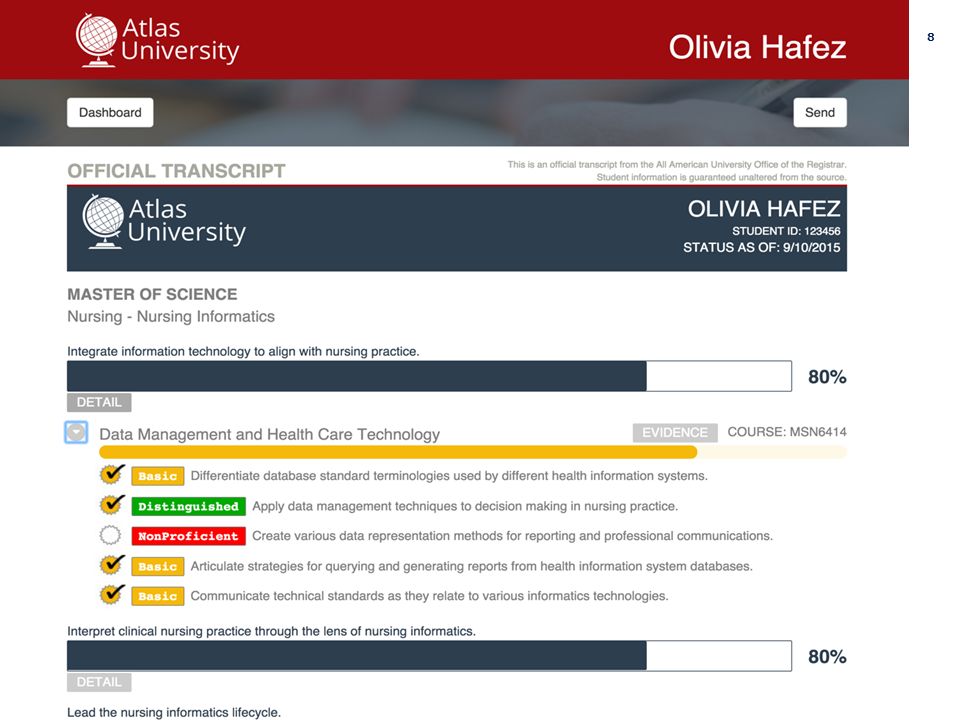Click the Basic label for Articulate strategies
The image size is (960, 720).
tap(158, 566)
